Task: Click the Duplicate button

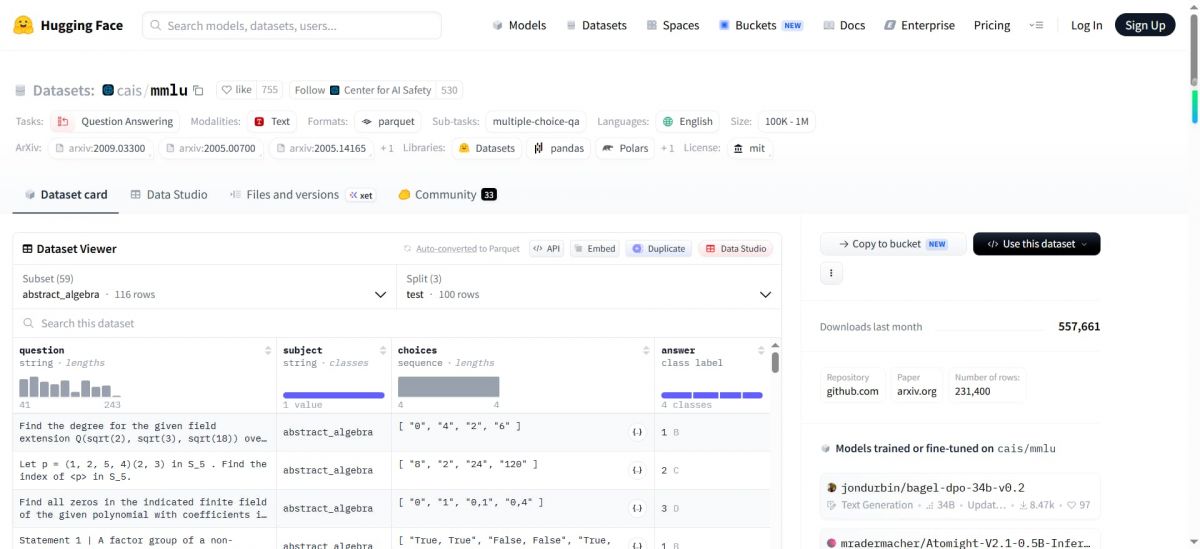Action: click(659, 249)
